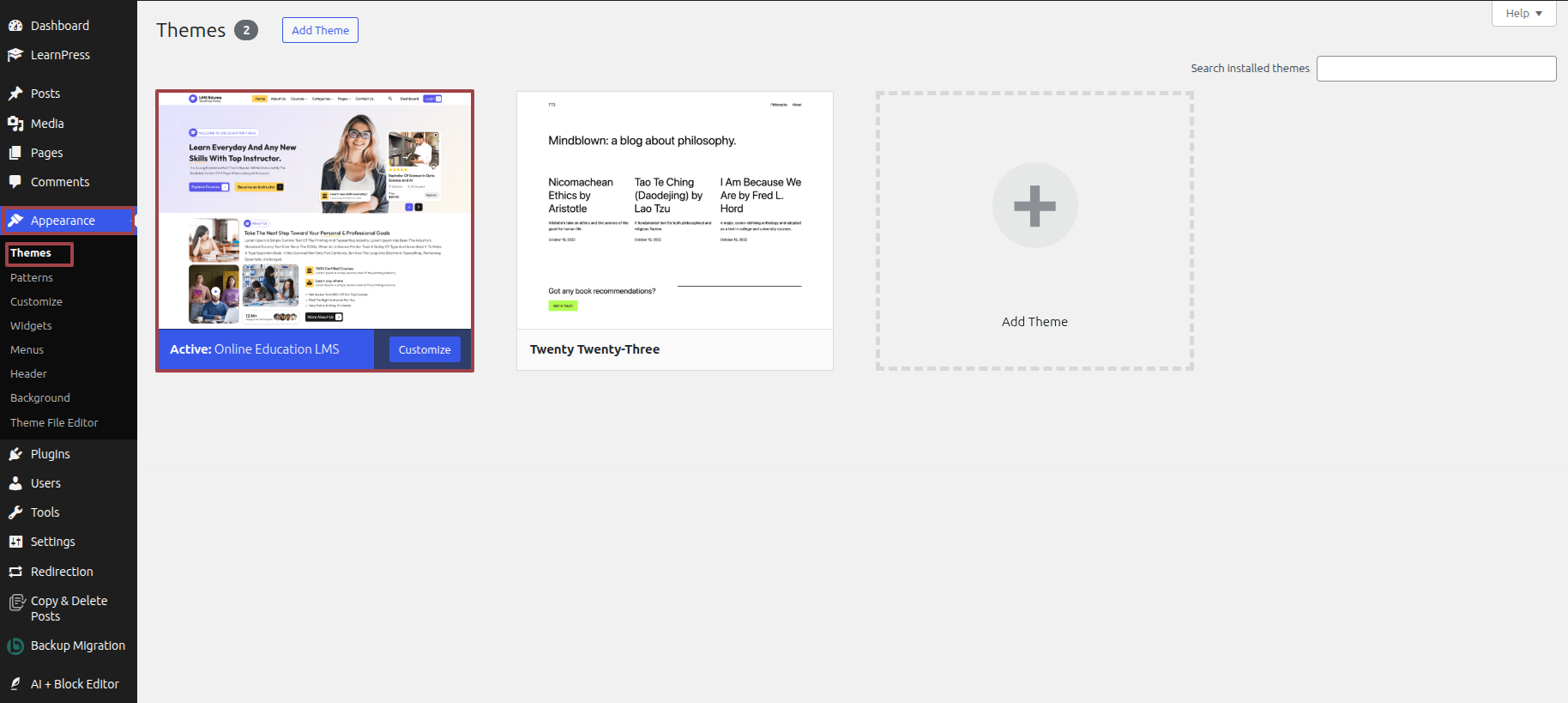Viewport: 1568px width, 703px height.
Task: Open the Online Education LMS theme preview
Action: pos(315,210)
